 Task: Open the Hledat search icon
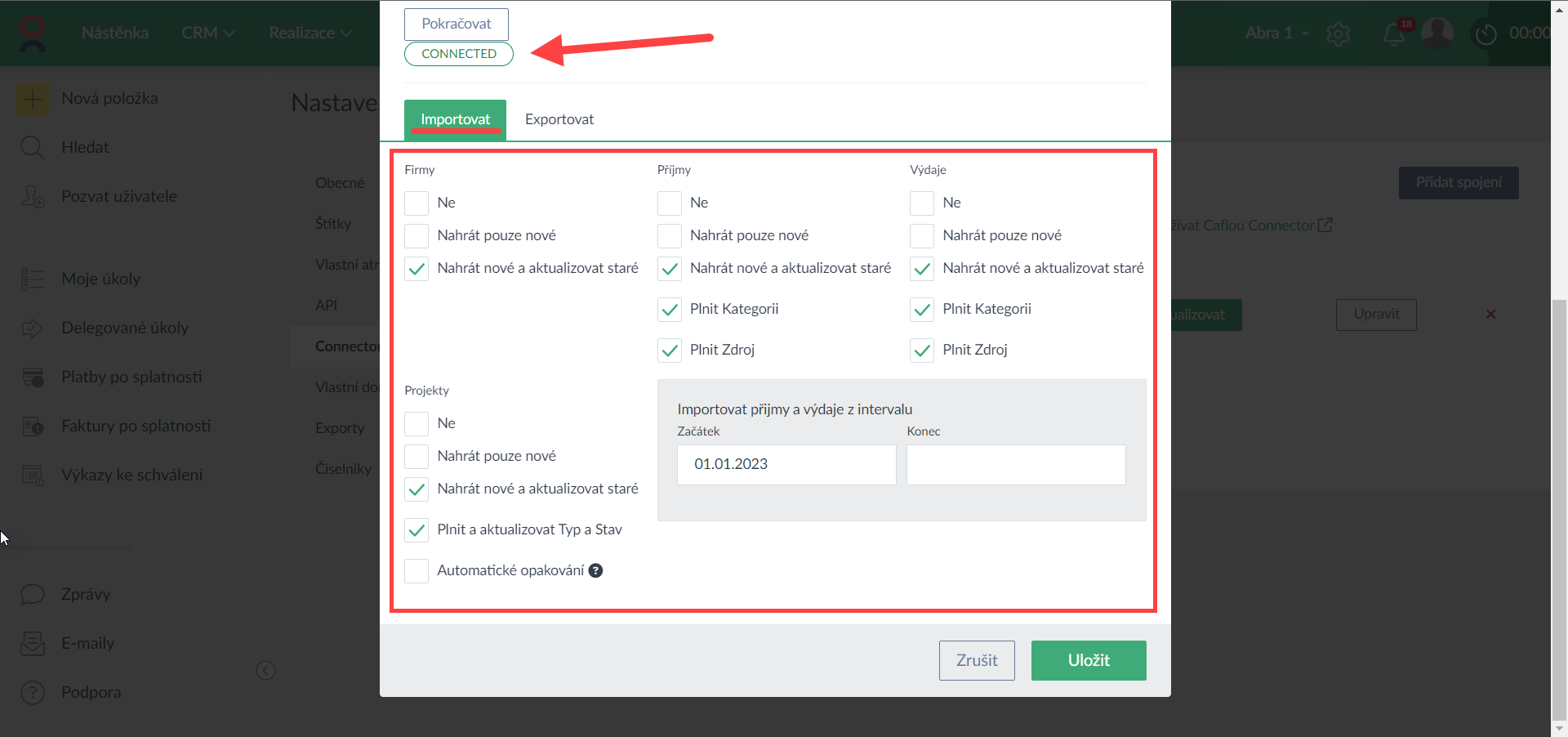[33, 148]
